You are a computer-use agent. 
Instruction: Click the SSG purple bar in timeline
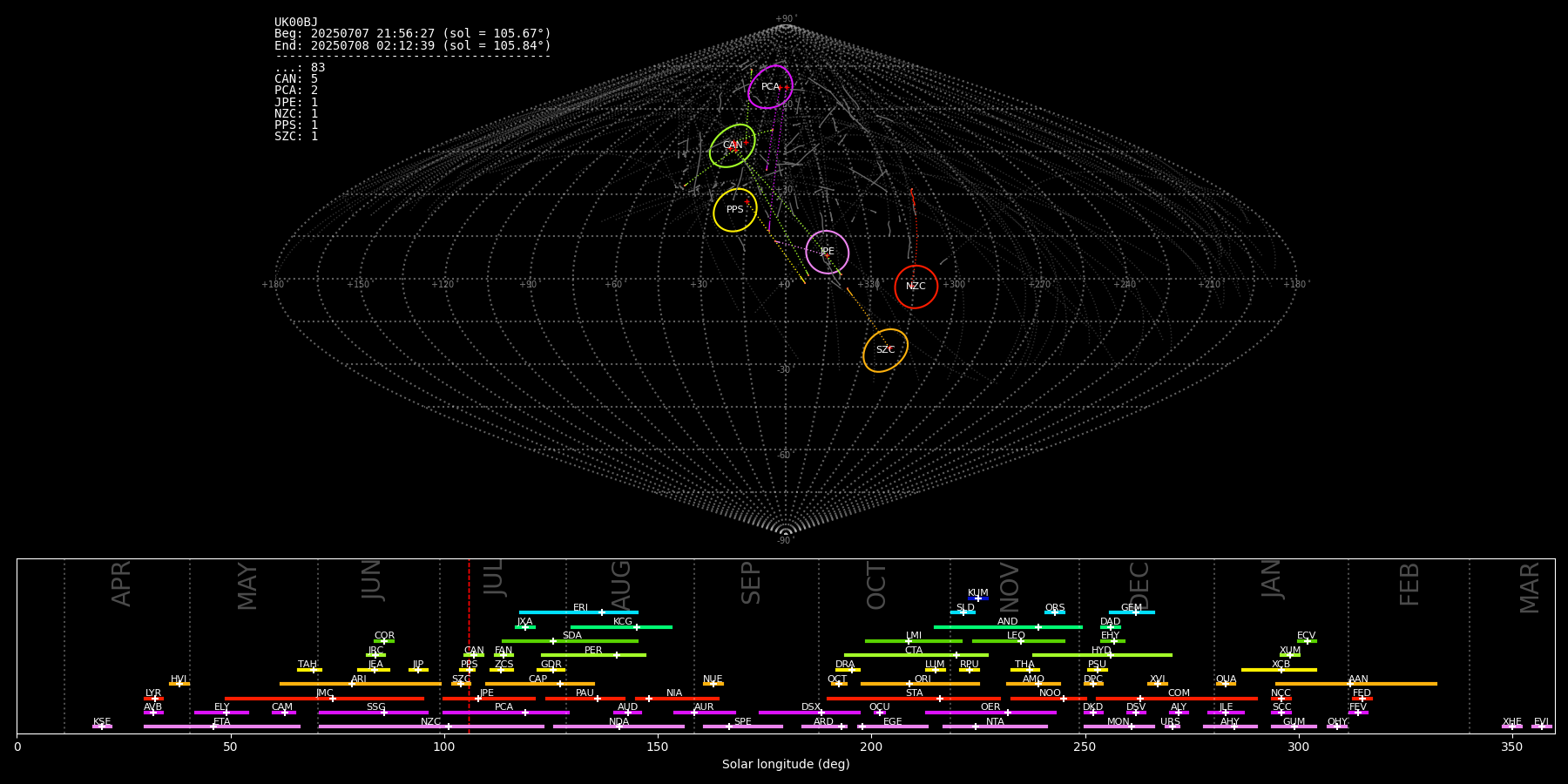[x=373, y=713]
